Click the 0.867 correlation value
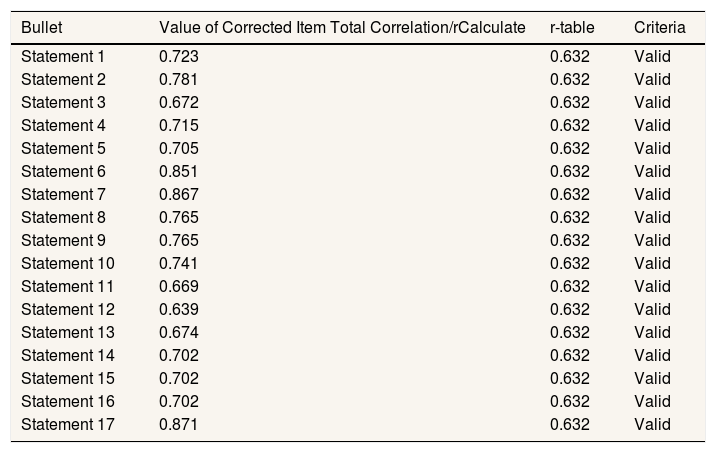The height and width of the screenshot is (453, 716). (x=179, y=194)
